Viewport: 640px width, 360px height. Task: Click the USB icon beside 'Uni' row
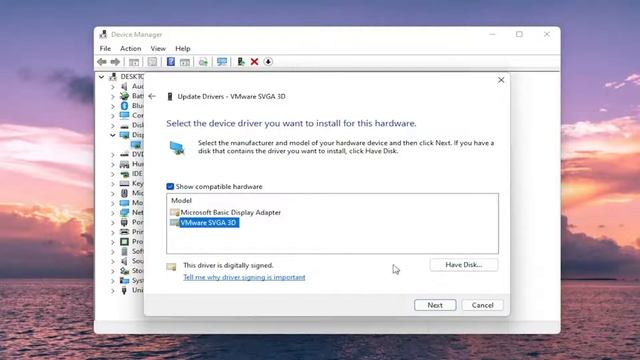[x=124, y=290]
